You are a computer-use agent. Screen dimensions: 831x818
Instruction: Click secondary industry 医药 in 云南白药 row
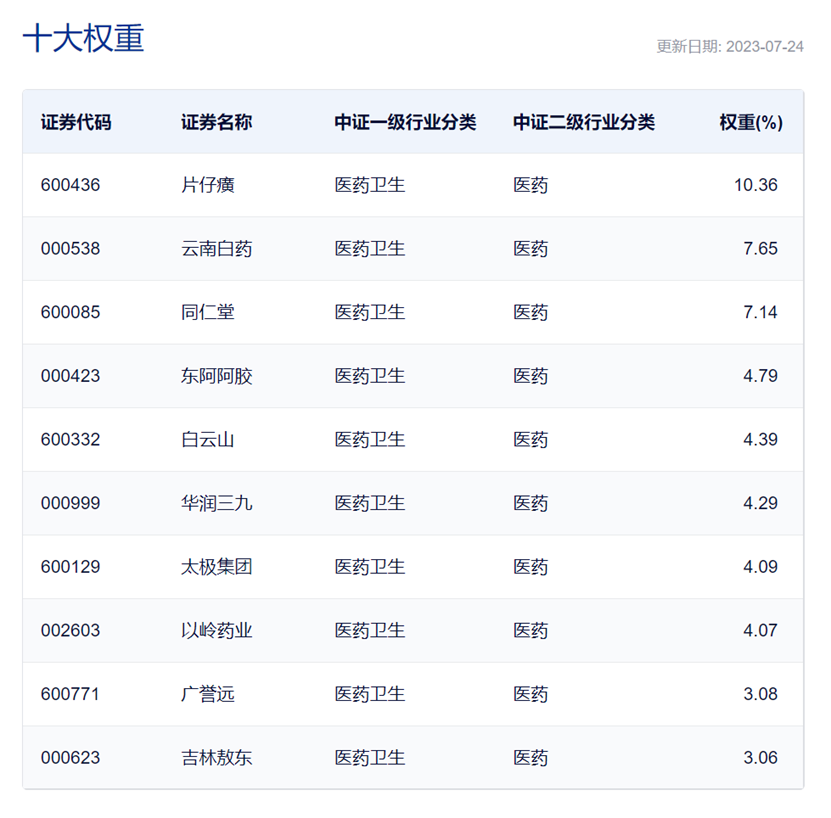click(531, 249)
